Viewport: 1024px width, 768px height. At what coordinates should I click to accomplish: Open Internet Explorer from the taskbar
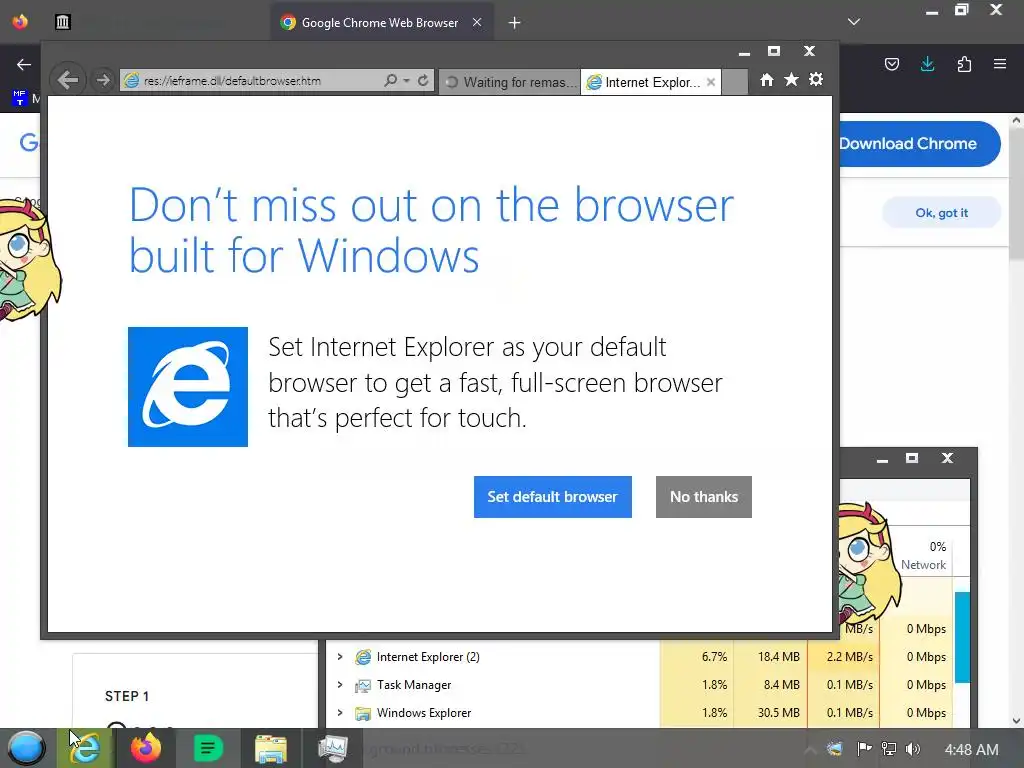coord(86,748)
